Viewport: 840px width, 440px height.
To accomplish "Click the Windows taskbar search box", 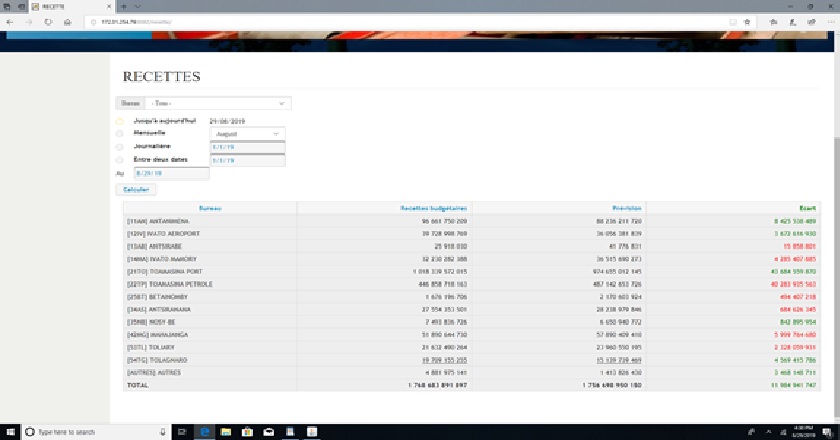I will click(x=90, y=432).
